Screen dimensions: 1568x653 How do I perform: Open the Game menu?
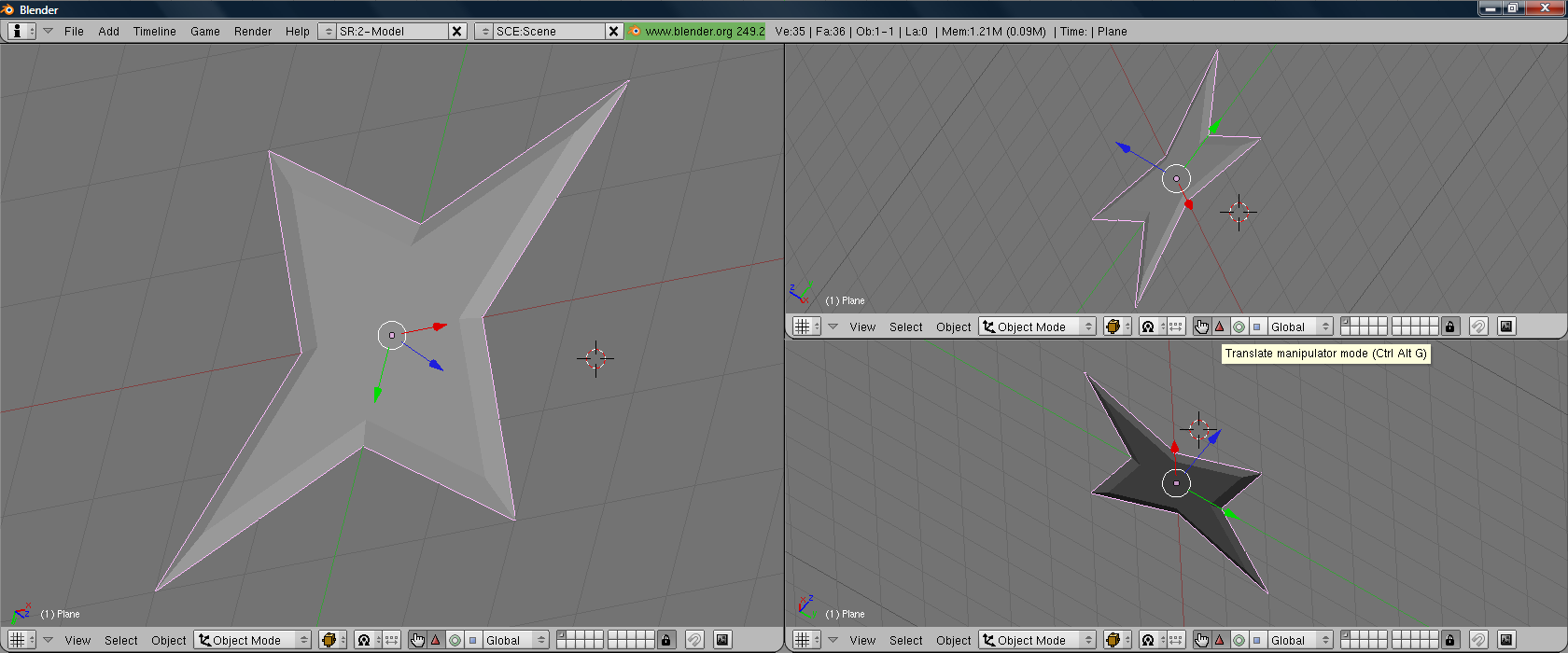204,31
